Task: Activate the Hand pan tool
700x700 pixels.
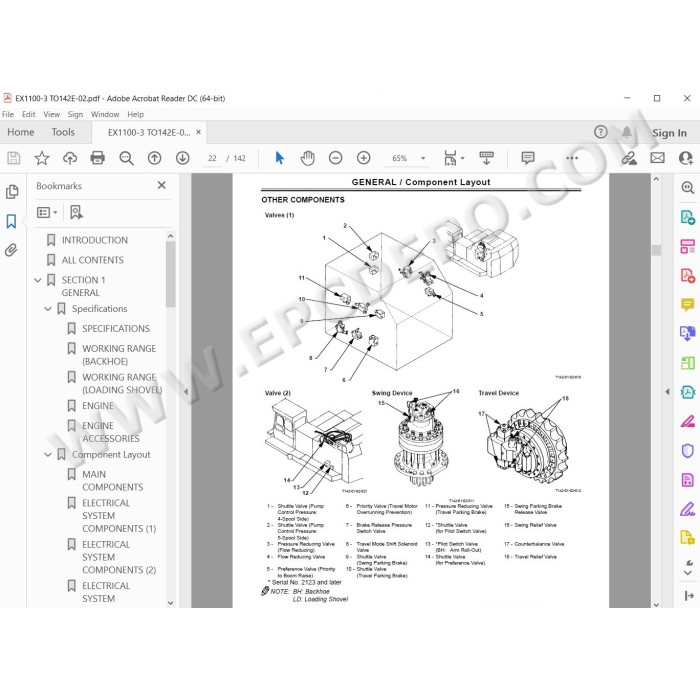Action: [x=308, y=158]
